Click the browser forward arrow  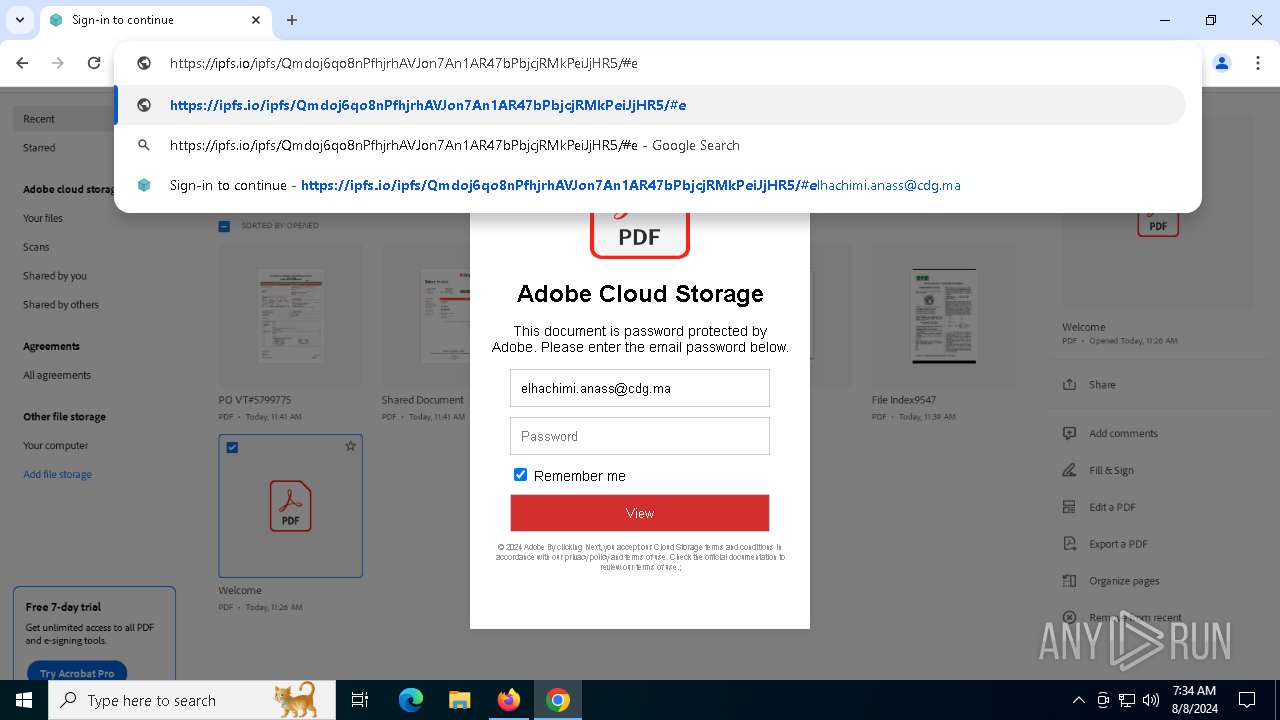click(x=58, y=63)
